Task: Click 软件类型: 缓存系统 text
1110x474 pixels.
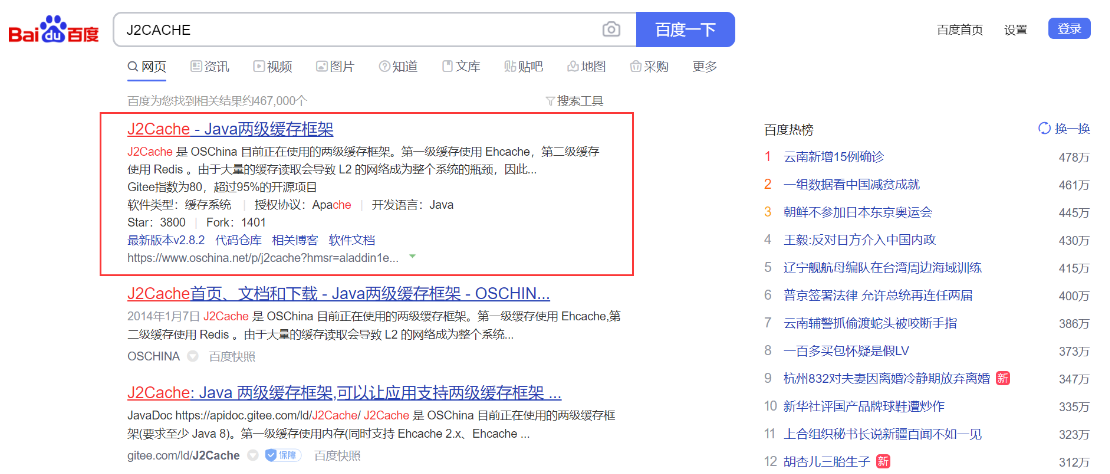Action: click(x=179, y=205)
